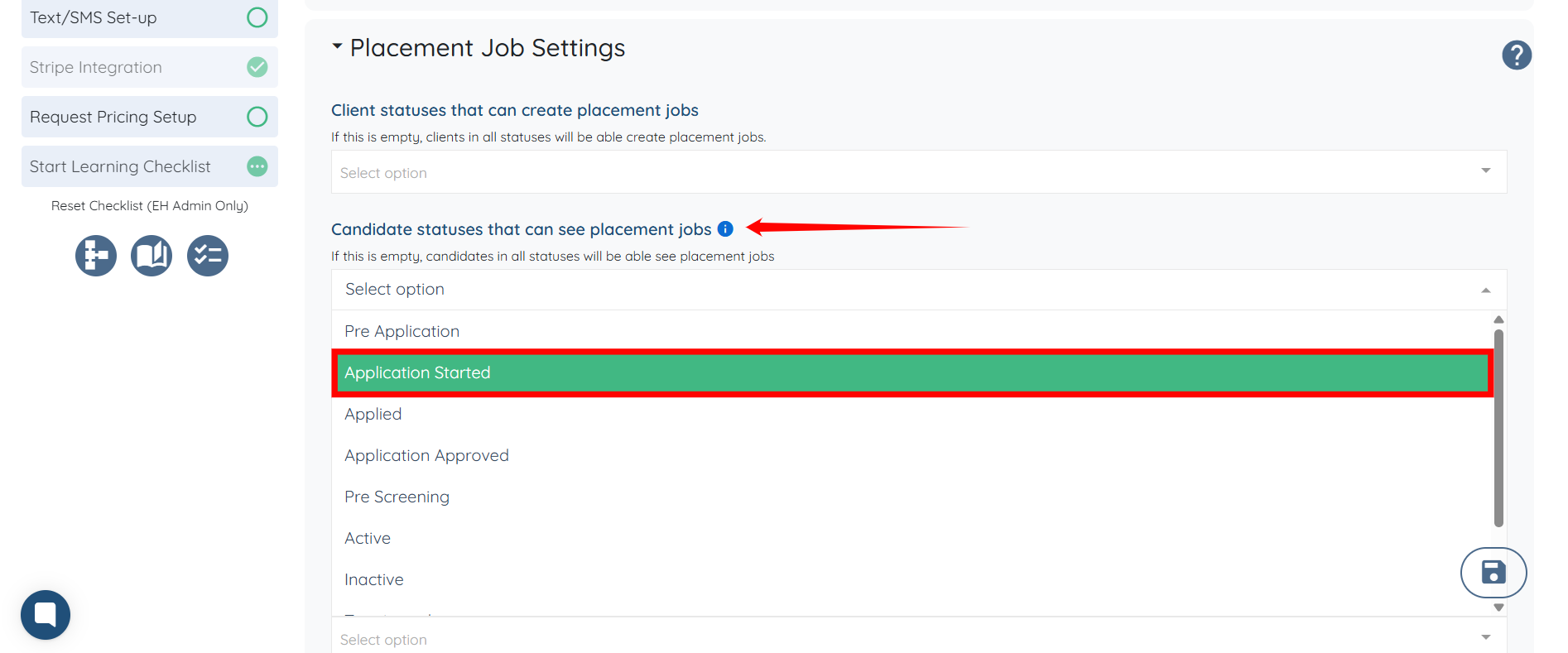Open the Start Learning Checklist item
The image size is (1568, 653).
(121, 166)
